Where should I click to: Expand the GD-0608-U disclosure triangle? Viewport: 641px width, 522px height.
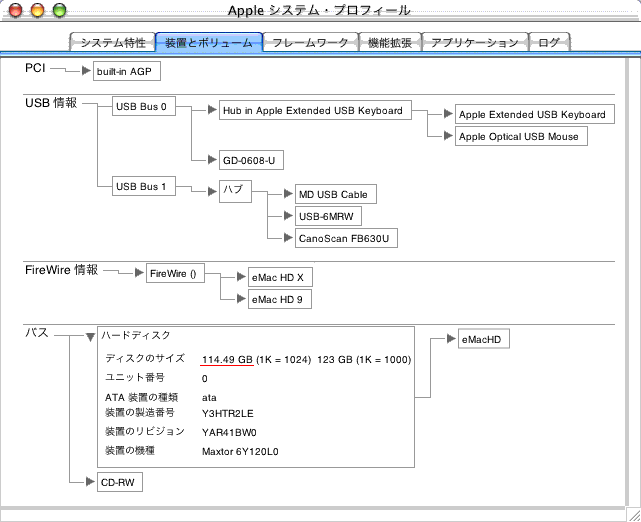coord(212,159)
